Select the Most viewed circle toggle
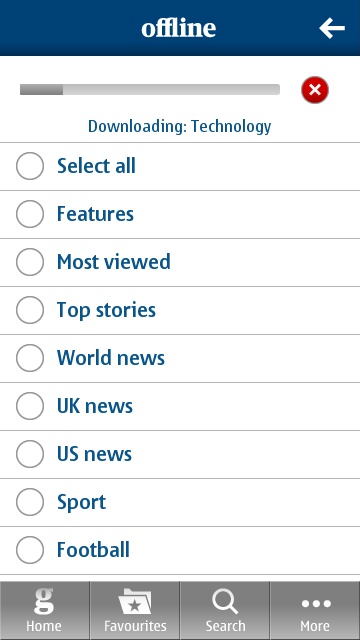The width and height of the screenshot is (360, 640). [x=30, y=262]
